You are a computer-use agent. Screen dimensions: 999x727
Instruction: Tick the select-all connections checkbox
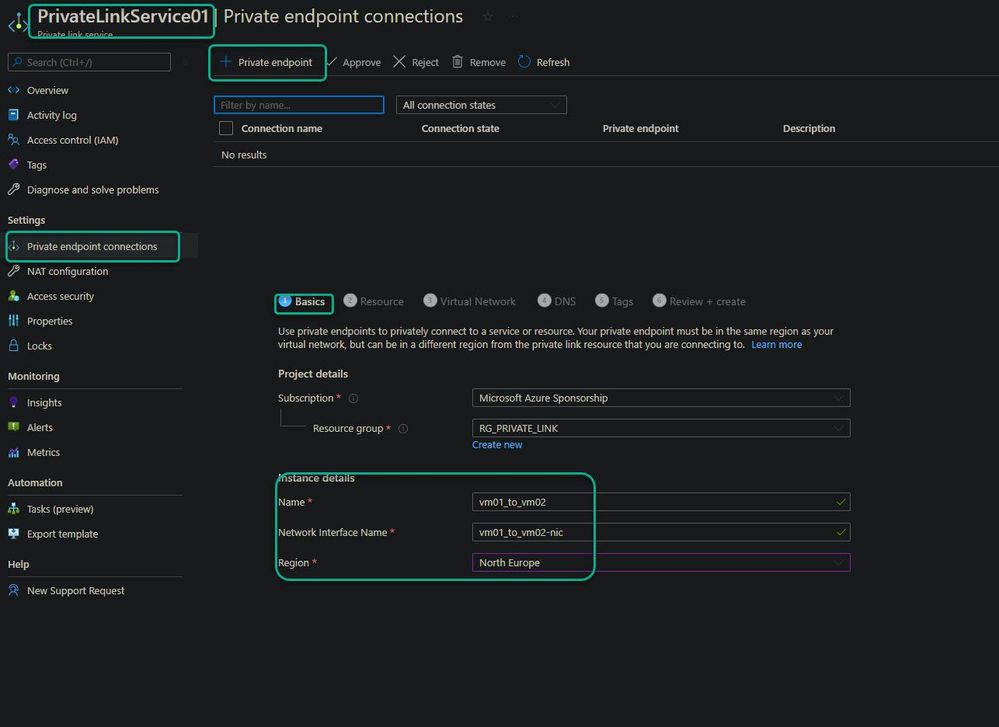tap(226, 128)
